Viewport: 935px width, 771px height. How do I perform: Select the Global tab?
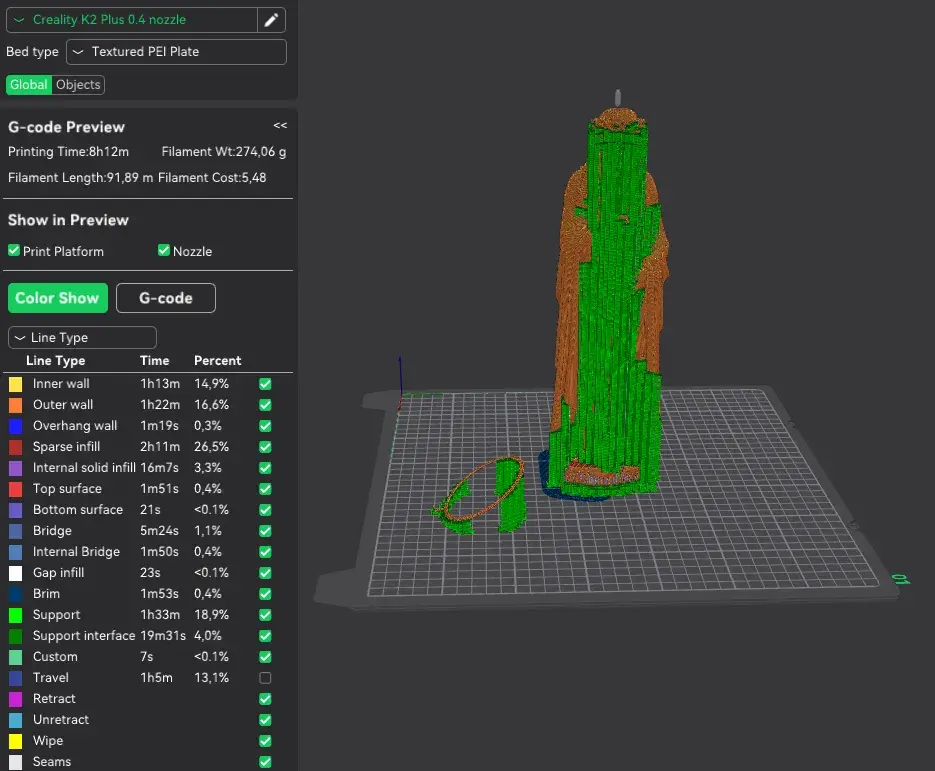(29, 85)
